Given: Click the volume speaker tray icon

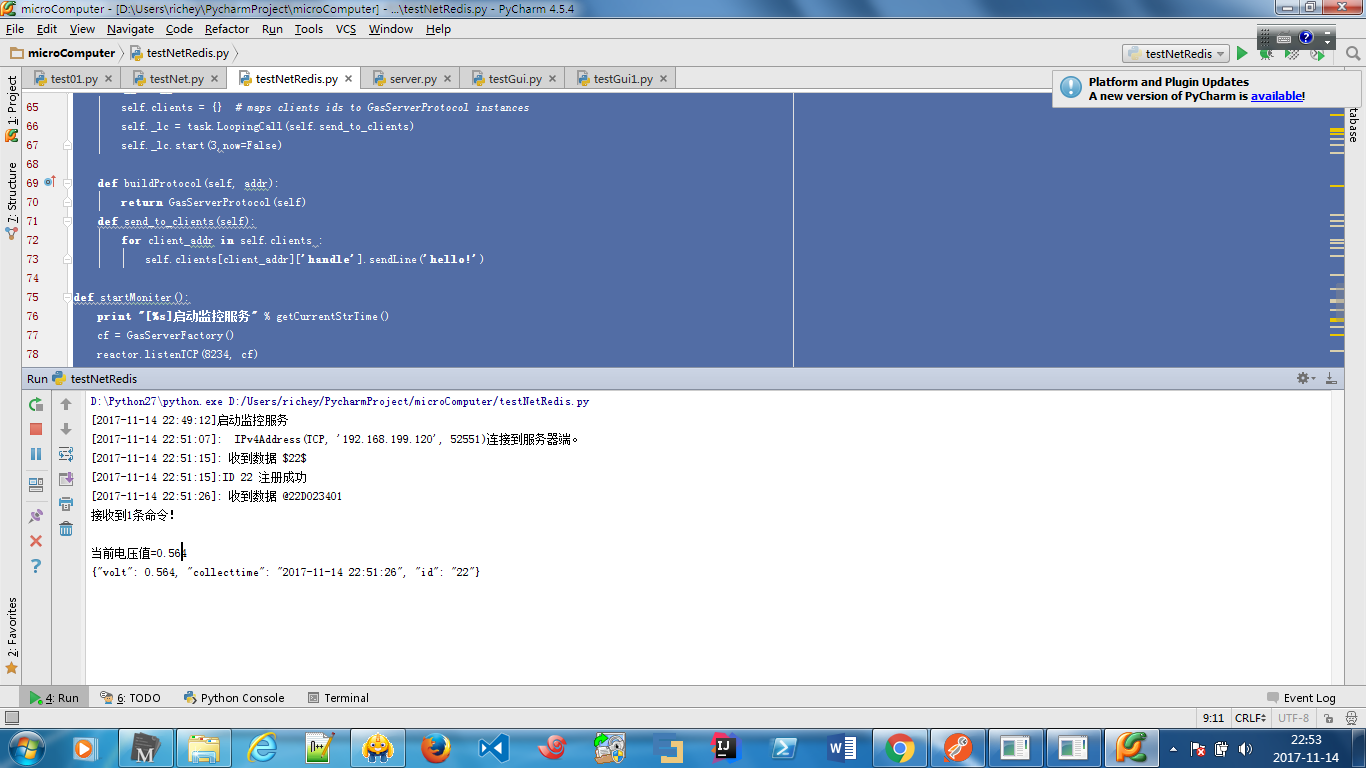Looking at the screenshot, I should tap(1245, 748).
